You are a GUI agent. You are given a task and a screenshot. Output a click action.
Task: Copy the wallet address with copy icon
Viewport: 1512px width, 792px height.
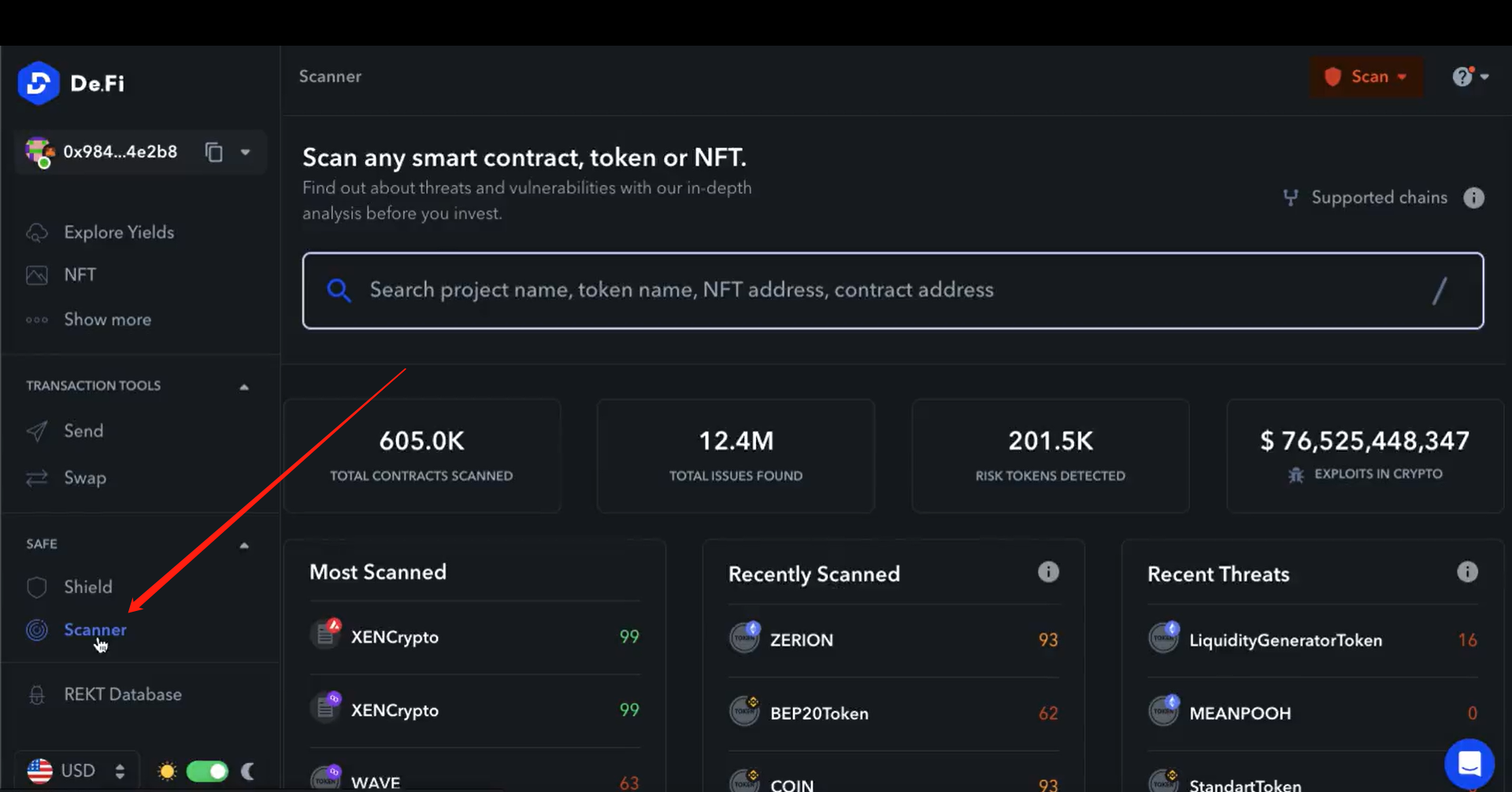213,152
